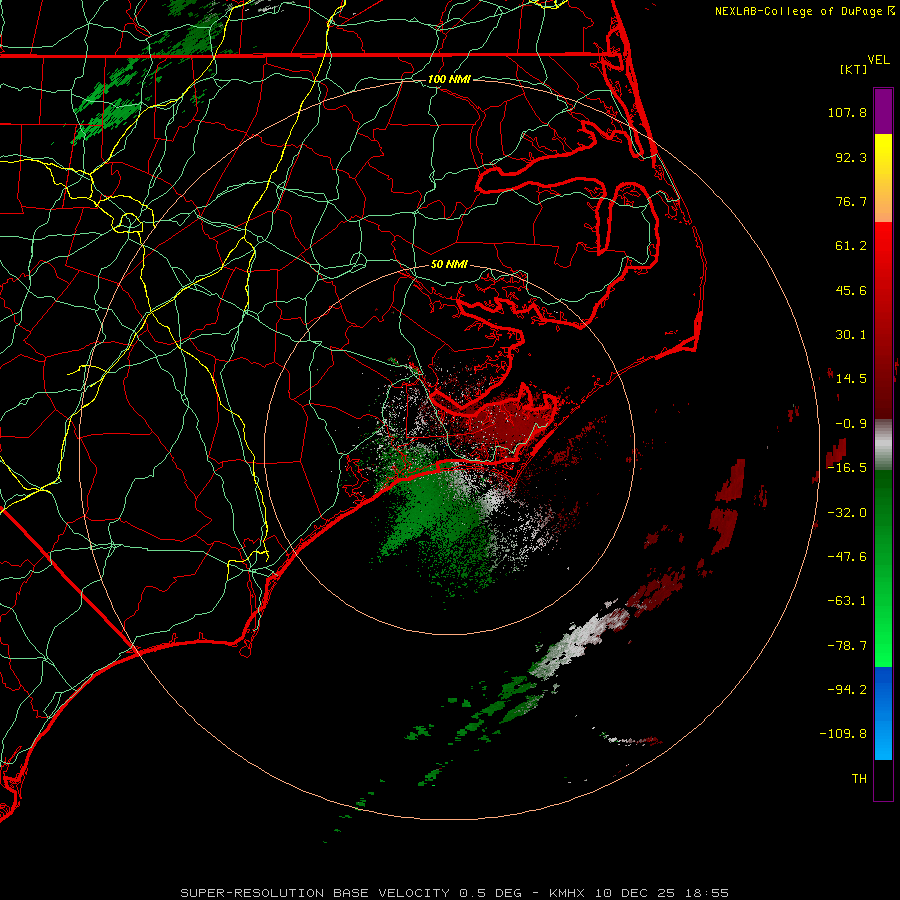Image resolution: width=900 pixels, height=900 pixels.
Task: Click the -94.2 legend value
Action: 847,689
